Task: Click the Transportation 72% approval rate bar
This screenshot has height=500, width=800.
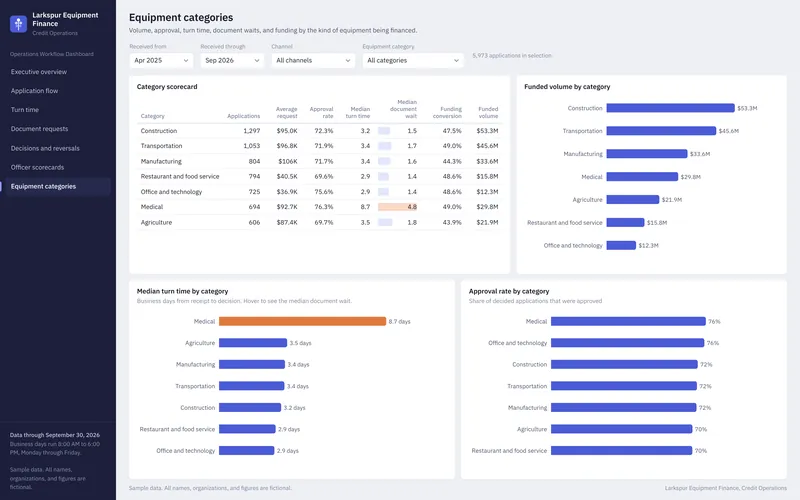Action: tap(624, 386)
